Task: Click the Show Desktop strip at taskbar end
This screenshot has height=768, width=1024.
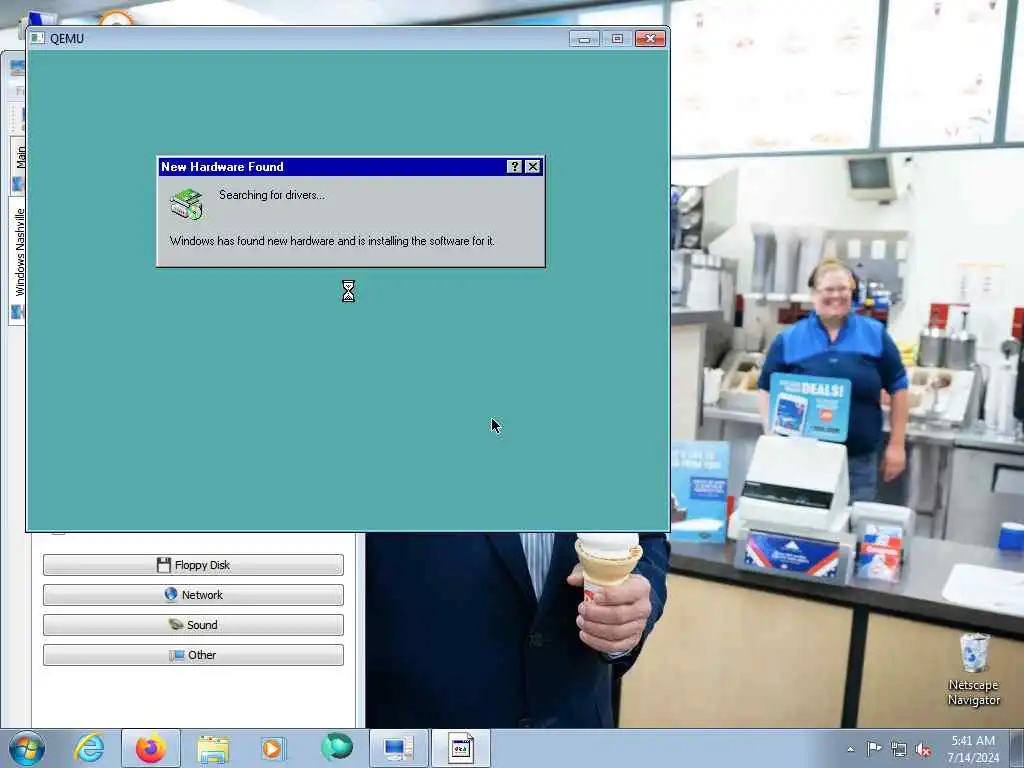Action: click(x=1017, y=748)
